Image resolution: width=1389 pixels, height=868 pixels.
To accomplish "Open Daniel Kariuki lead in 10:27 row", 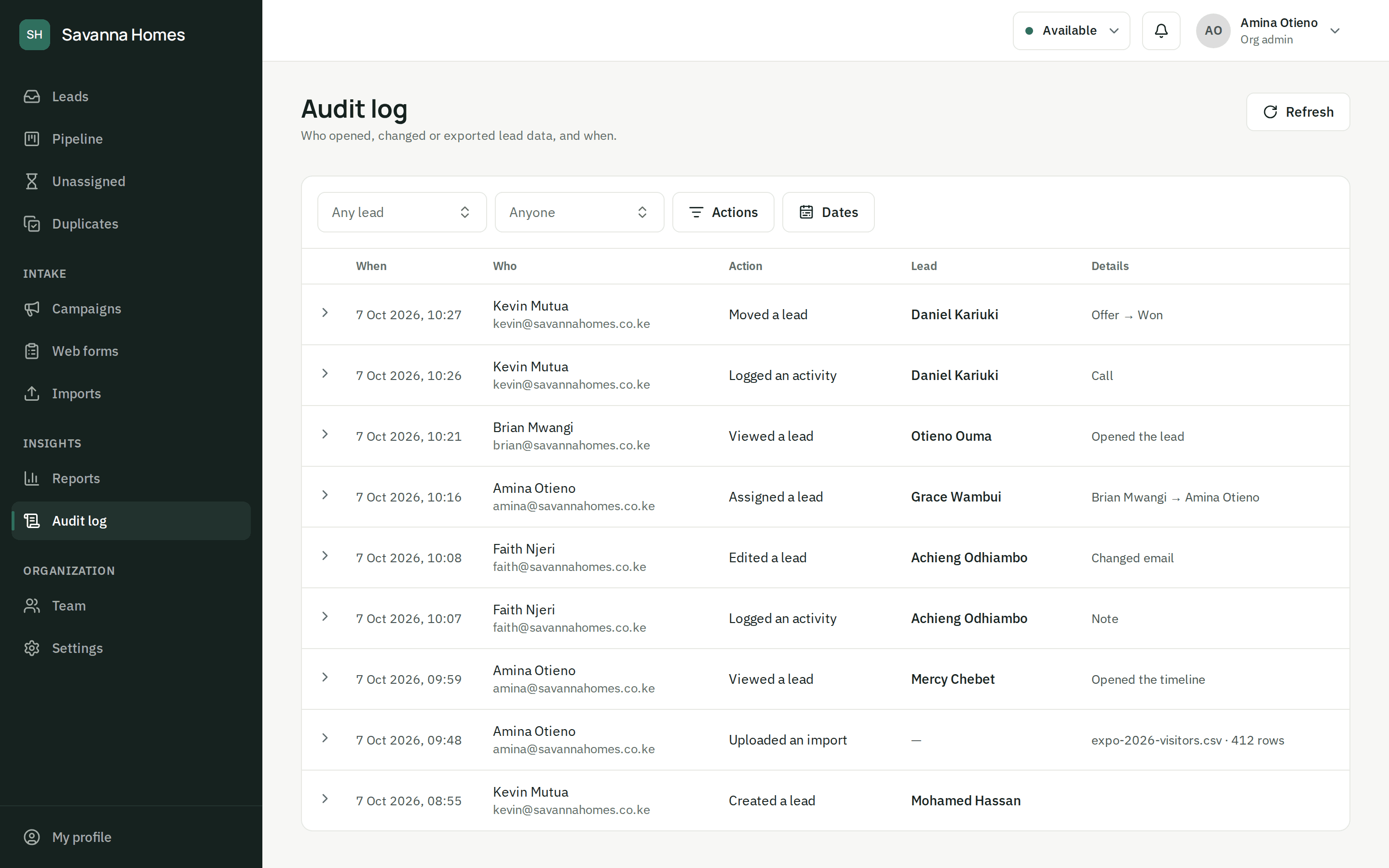I will coord(954,314).
